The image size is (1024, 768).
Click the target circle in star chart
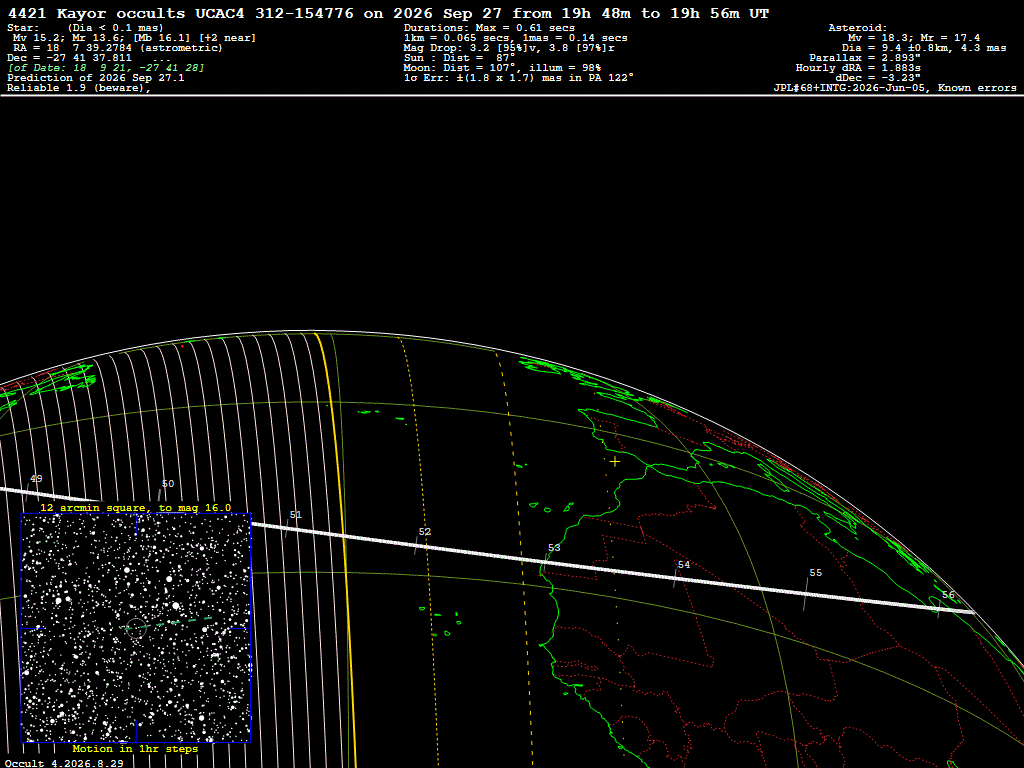pos(136,628)
